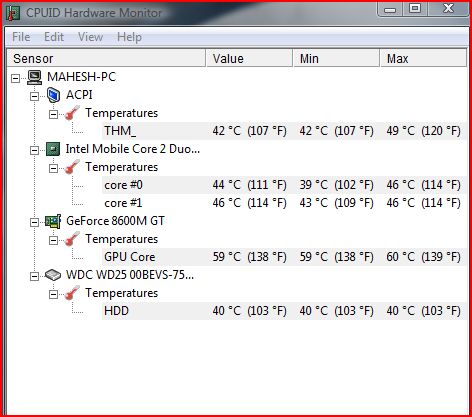Viewport: 472px width, 417px height.
Task: Maximize the Hardware Monitor window
Action: (415, 9)
